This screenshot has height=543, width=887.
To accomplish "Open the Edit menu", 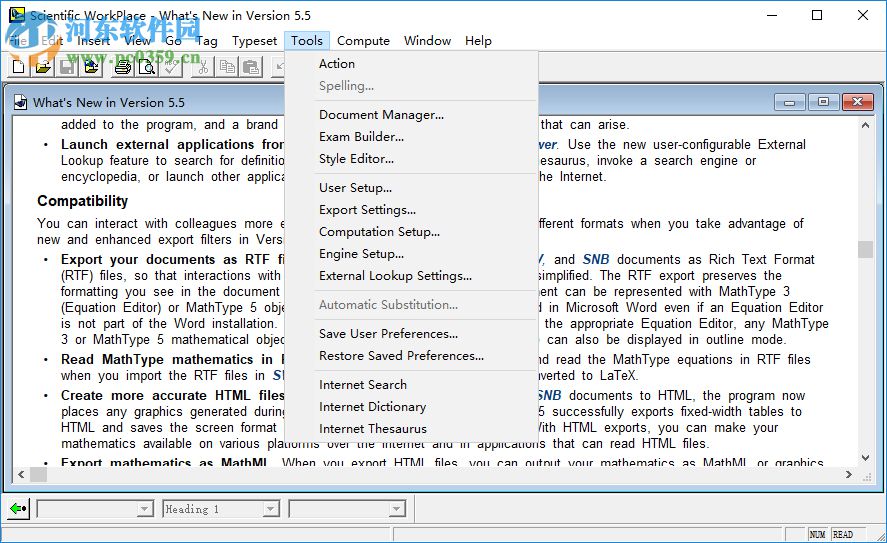I will tap(52, 41).
